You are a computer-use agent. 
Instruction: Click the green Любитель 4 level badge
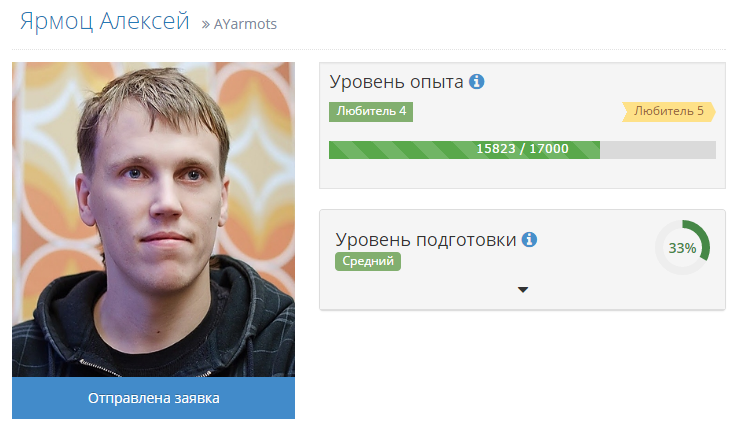[x=371, y=111]
